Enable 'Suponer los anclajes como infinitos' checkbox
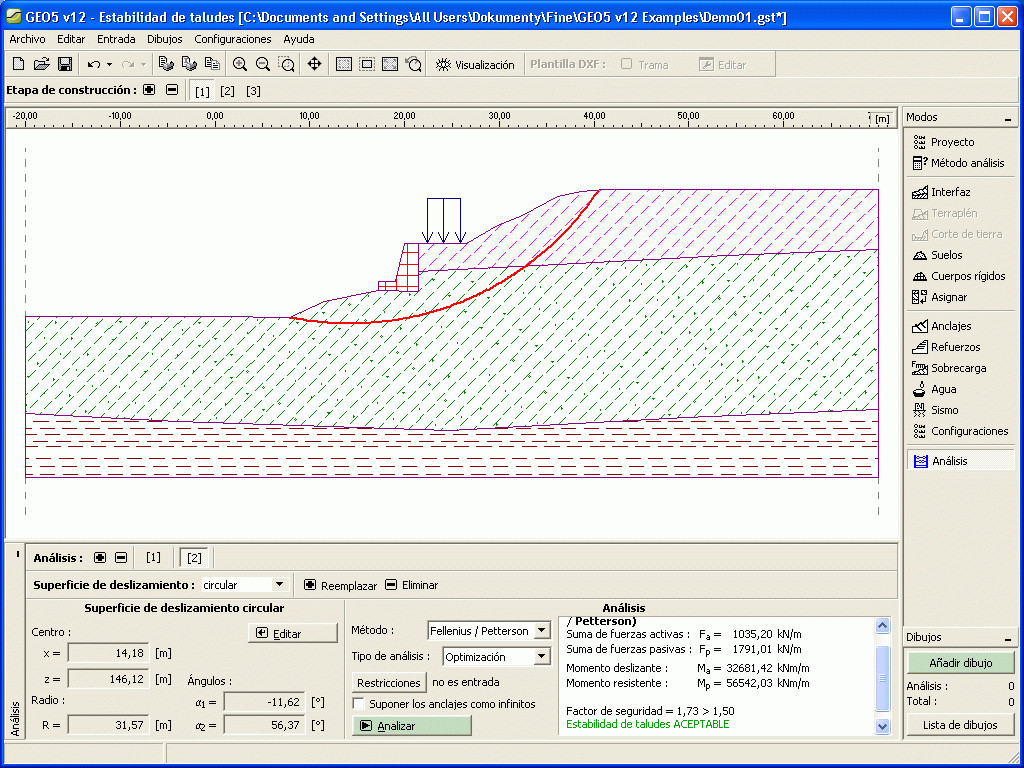 point(359,704)
